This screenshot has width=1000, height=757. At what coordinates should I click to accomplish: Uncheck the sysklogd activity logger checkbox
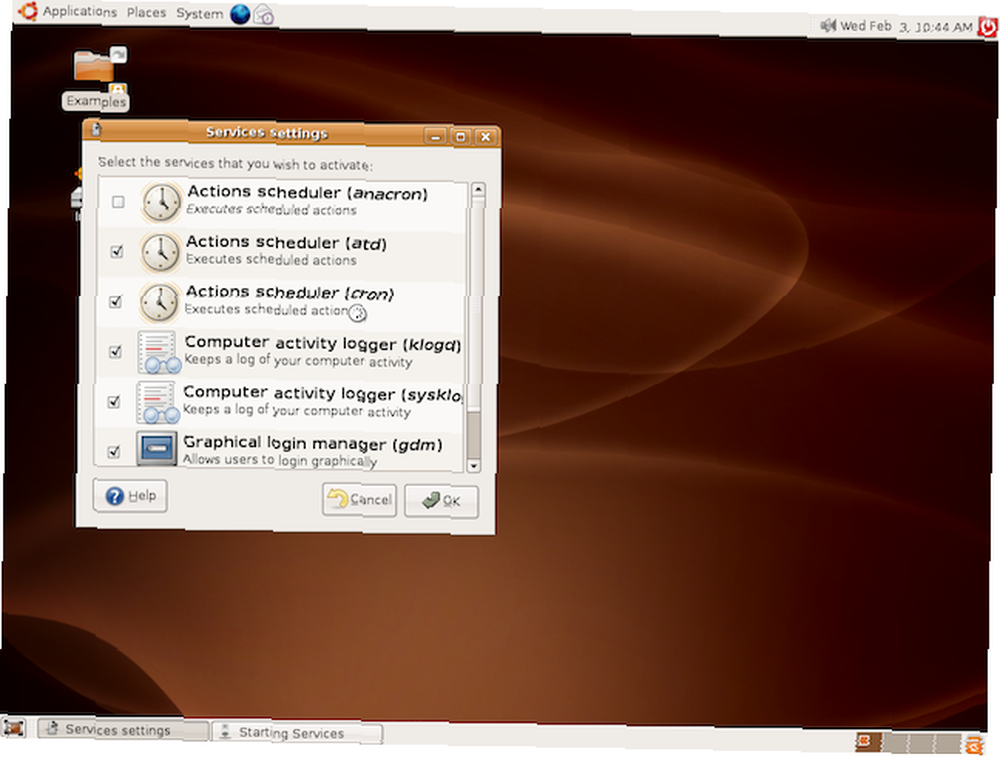click(x=114, y=401)
